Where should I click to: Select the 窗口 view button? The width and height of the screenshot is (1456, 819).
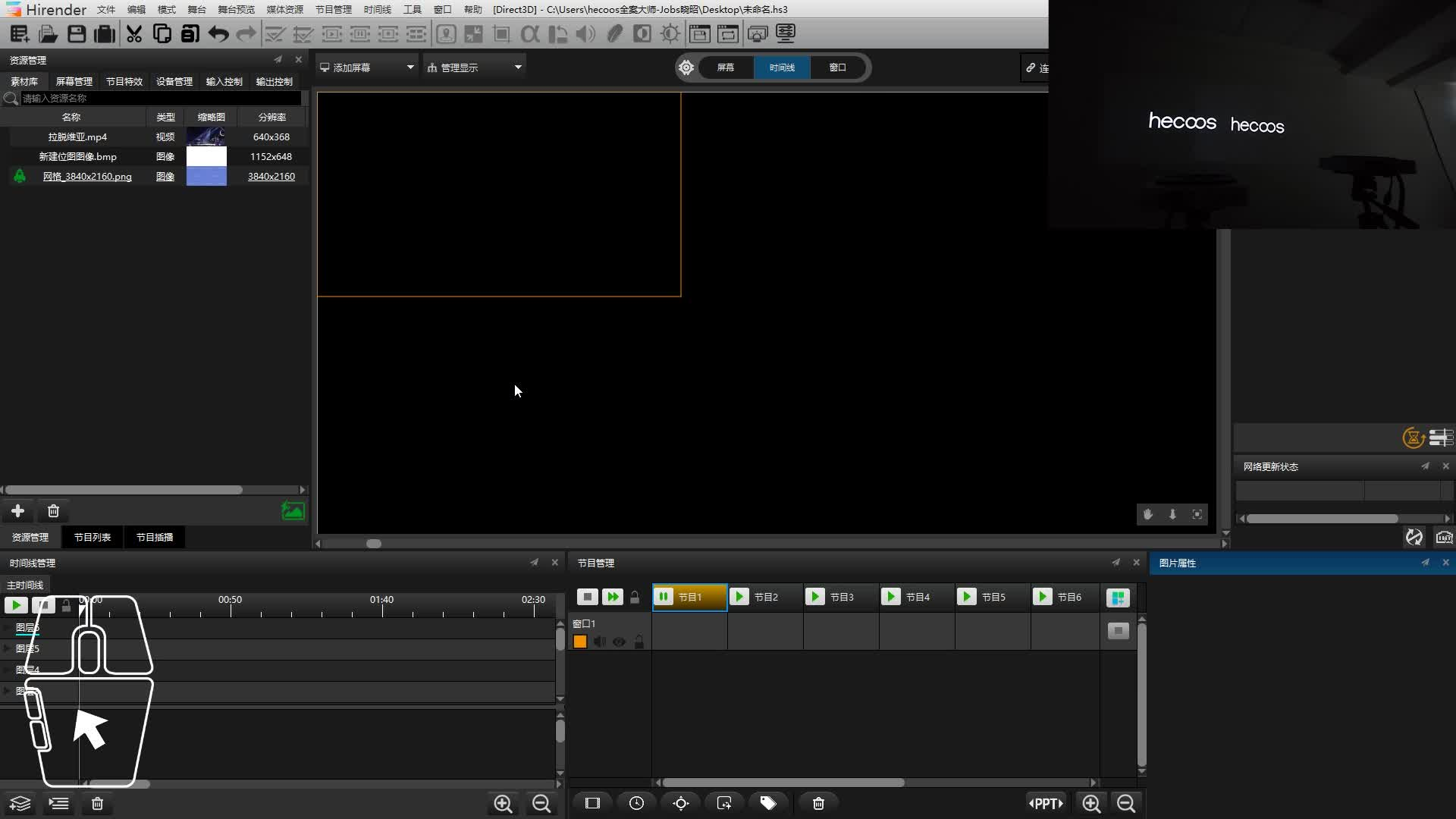[x=837, y=67]
